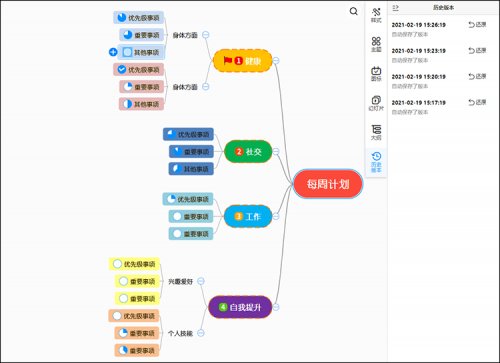Viewport: 500px width, 363px height.
Task: Collapse the upper 身体方面 subtopic
Action: (206, 35)
